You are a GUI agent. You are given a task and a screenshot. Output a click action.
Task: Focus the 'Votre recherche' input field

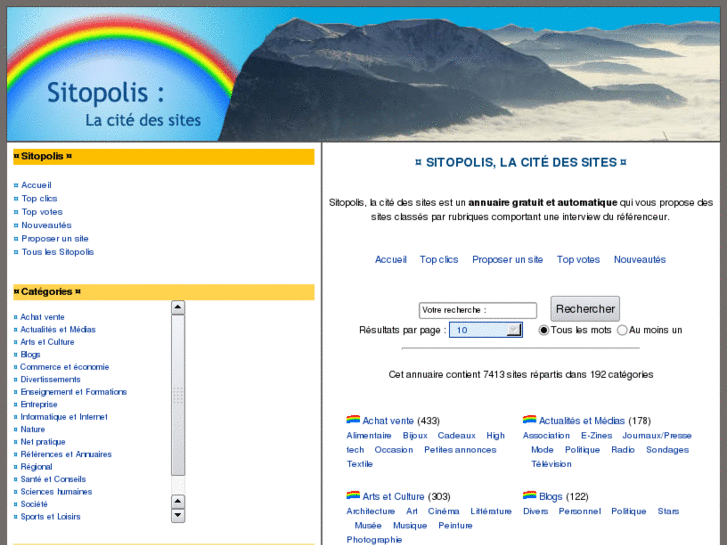tap(478, 310)
